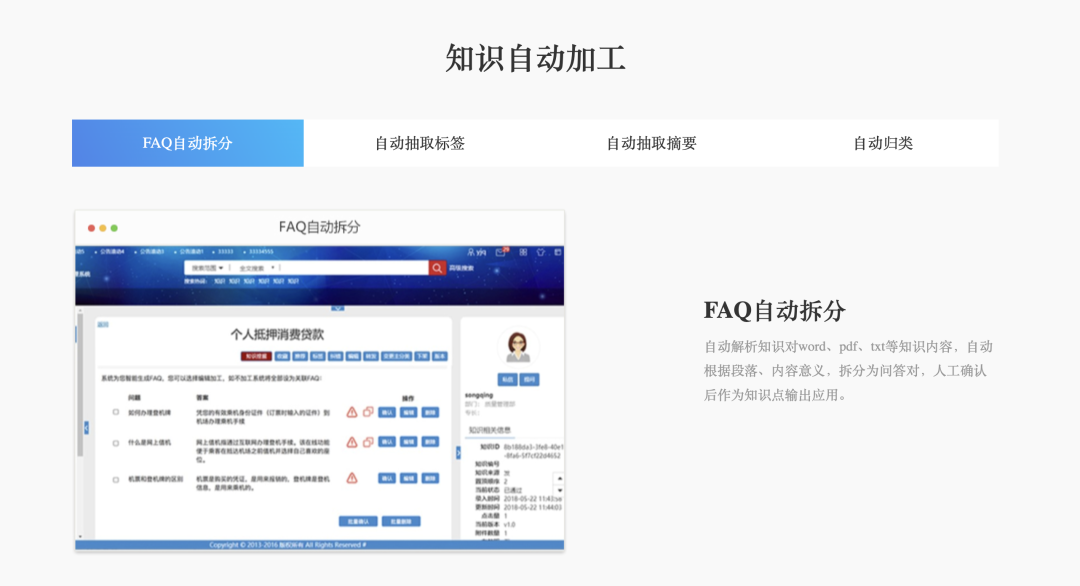Click the middle blue button in 什么是网上值机 row
This screenshot has height=586, width=1080.
(x=408, y=442)
